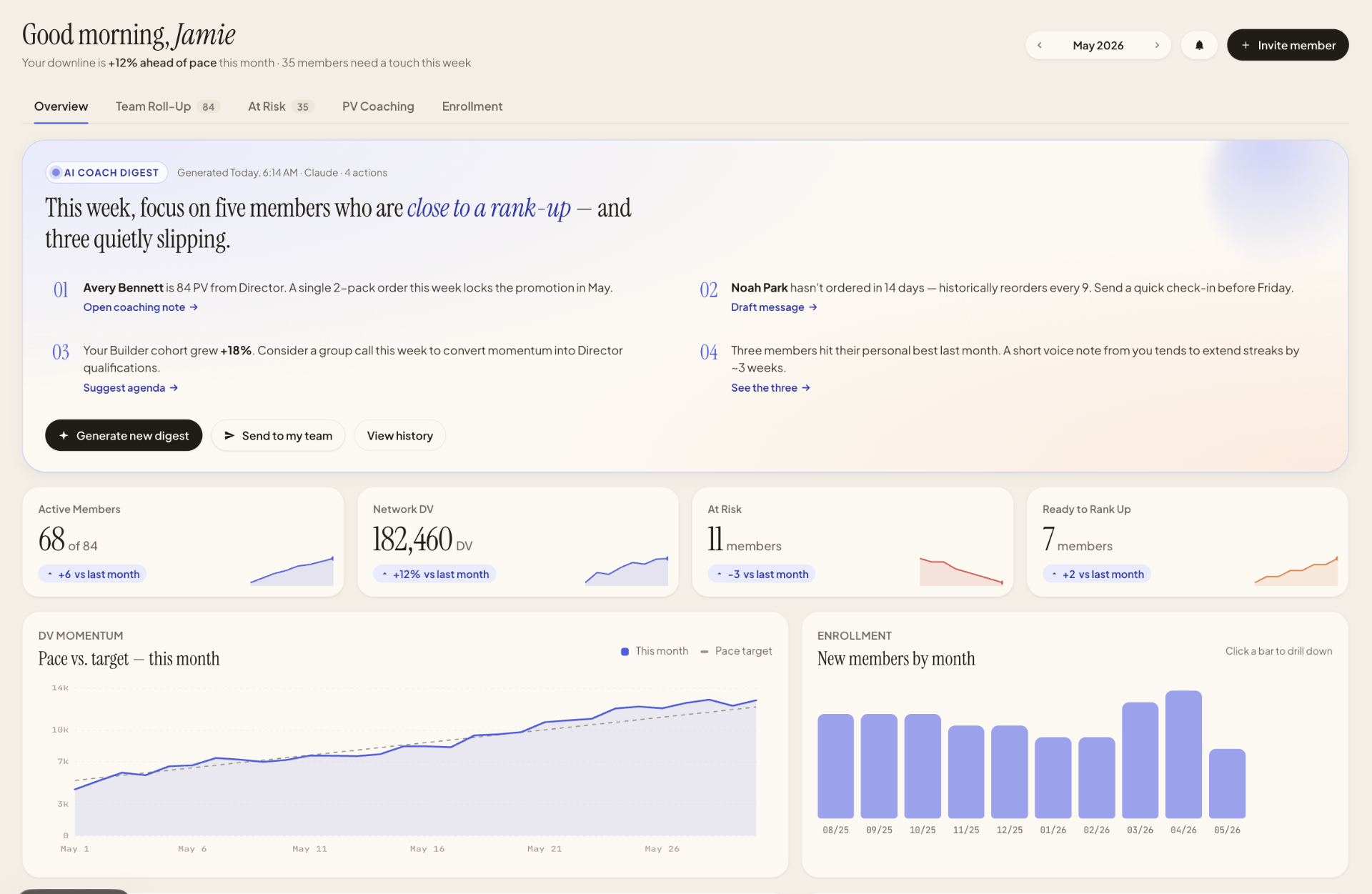Click the 01/26 enrollment bar

[x=1053, y=778]
